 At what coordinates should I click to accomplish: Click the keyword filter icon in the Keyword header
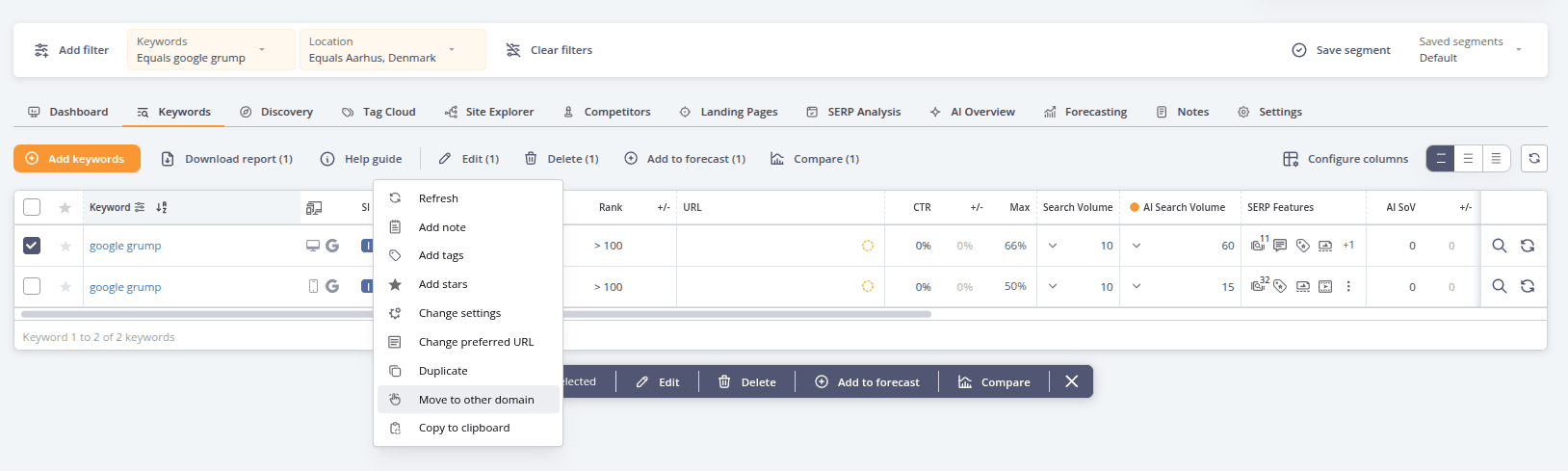click(140, 207)
